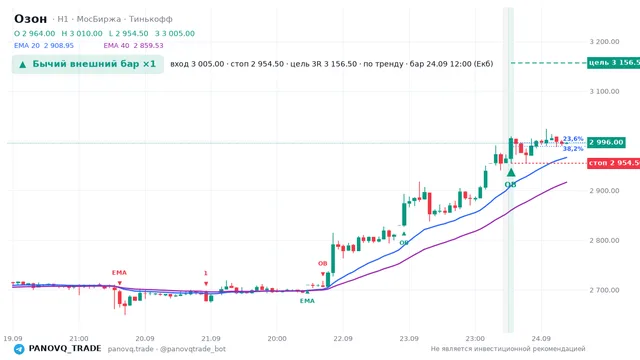
Task: Click the 2 900.00 price axis label
Action: coord(604,191)
